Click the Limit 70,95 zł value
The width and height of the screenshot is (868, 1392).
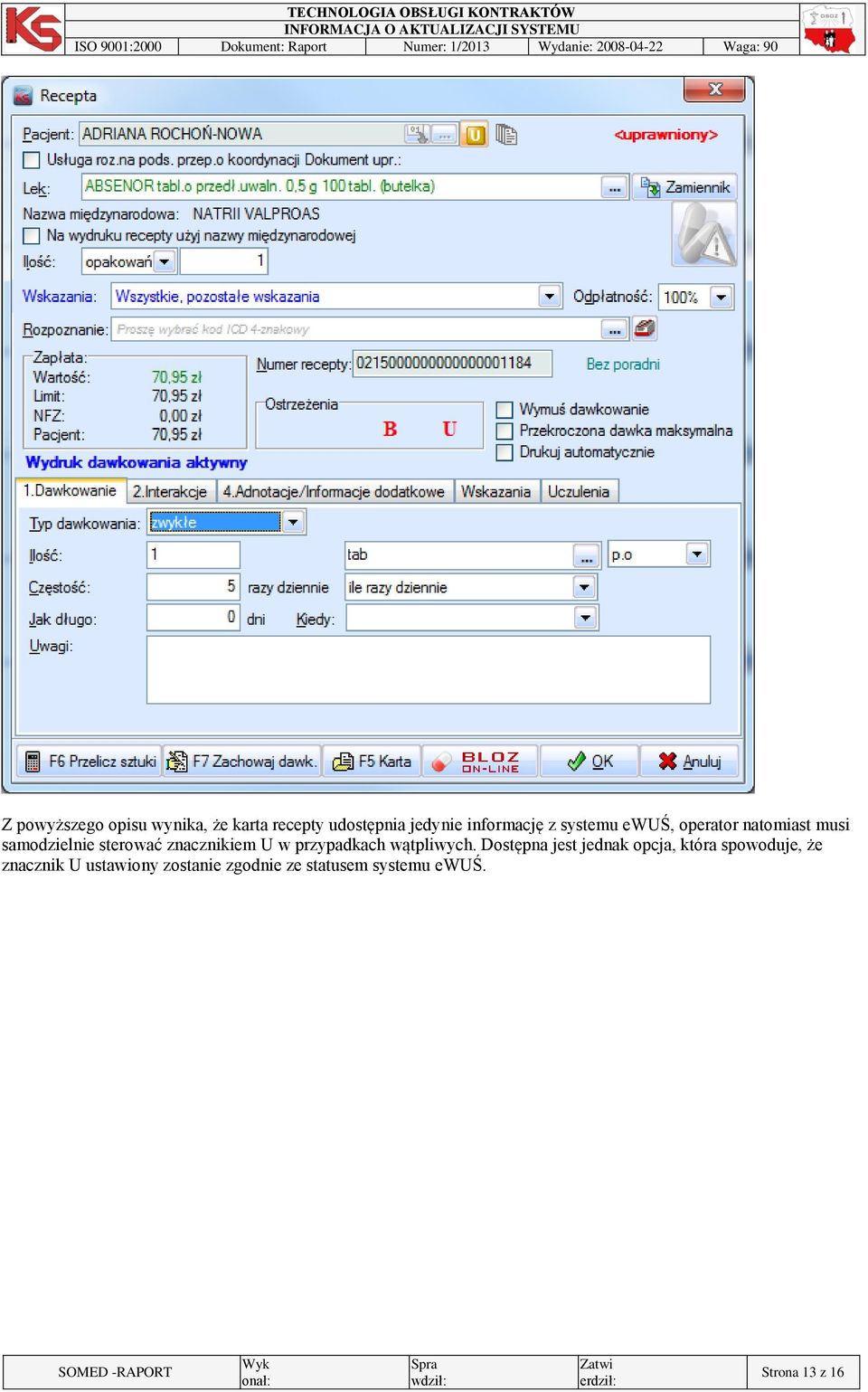tap(176, 396)
